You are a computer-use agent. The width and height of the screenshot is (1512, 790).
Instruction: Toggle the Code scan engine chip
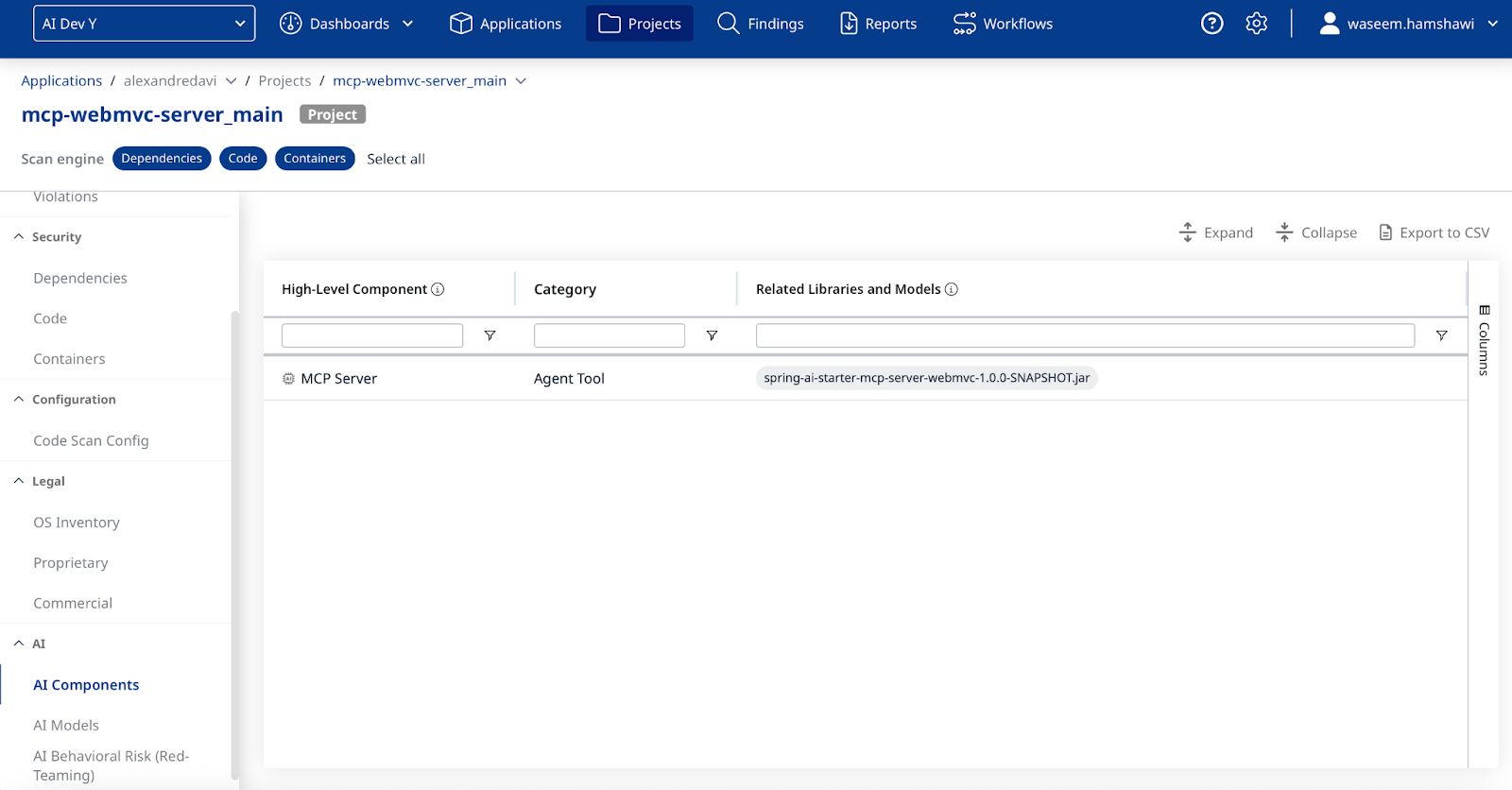[x=243, y=159]
